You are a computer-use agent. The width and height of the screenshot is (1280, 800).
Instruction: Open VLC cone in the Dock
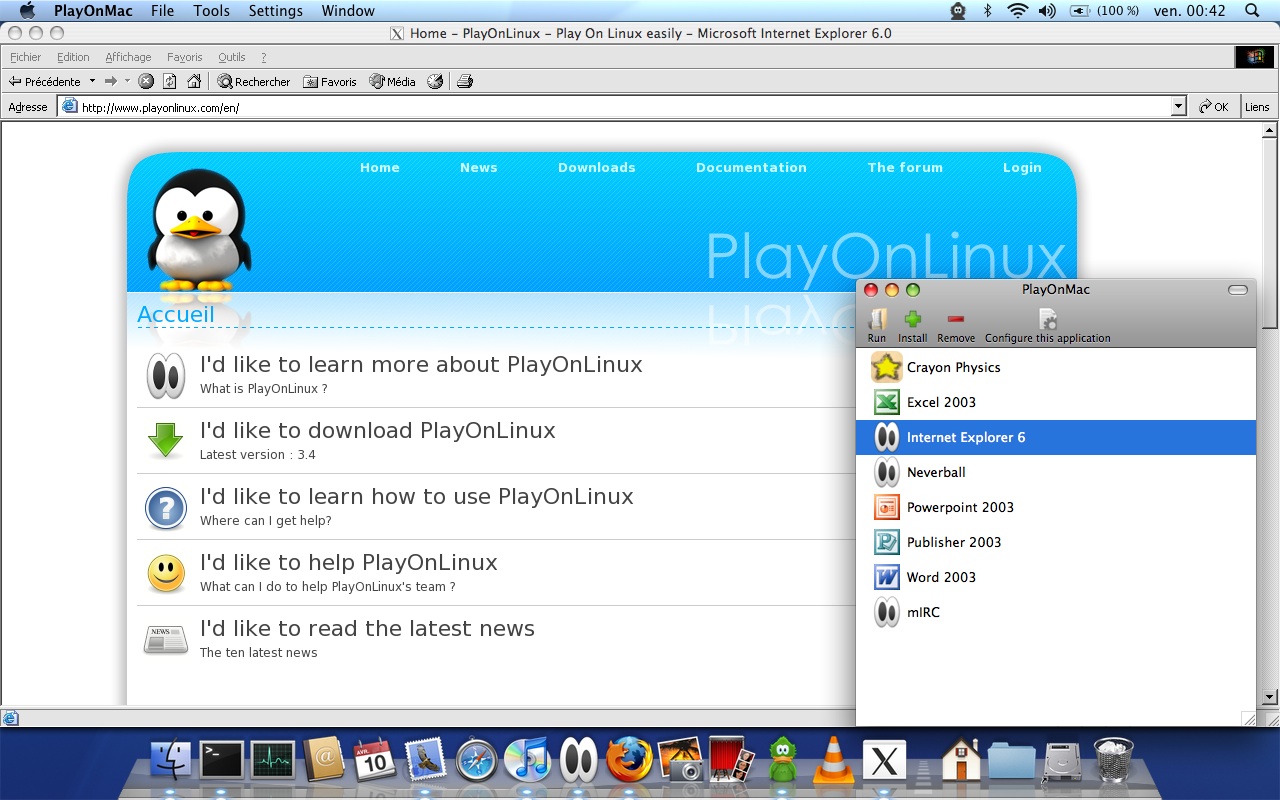[833, 760]
